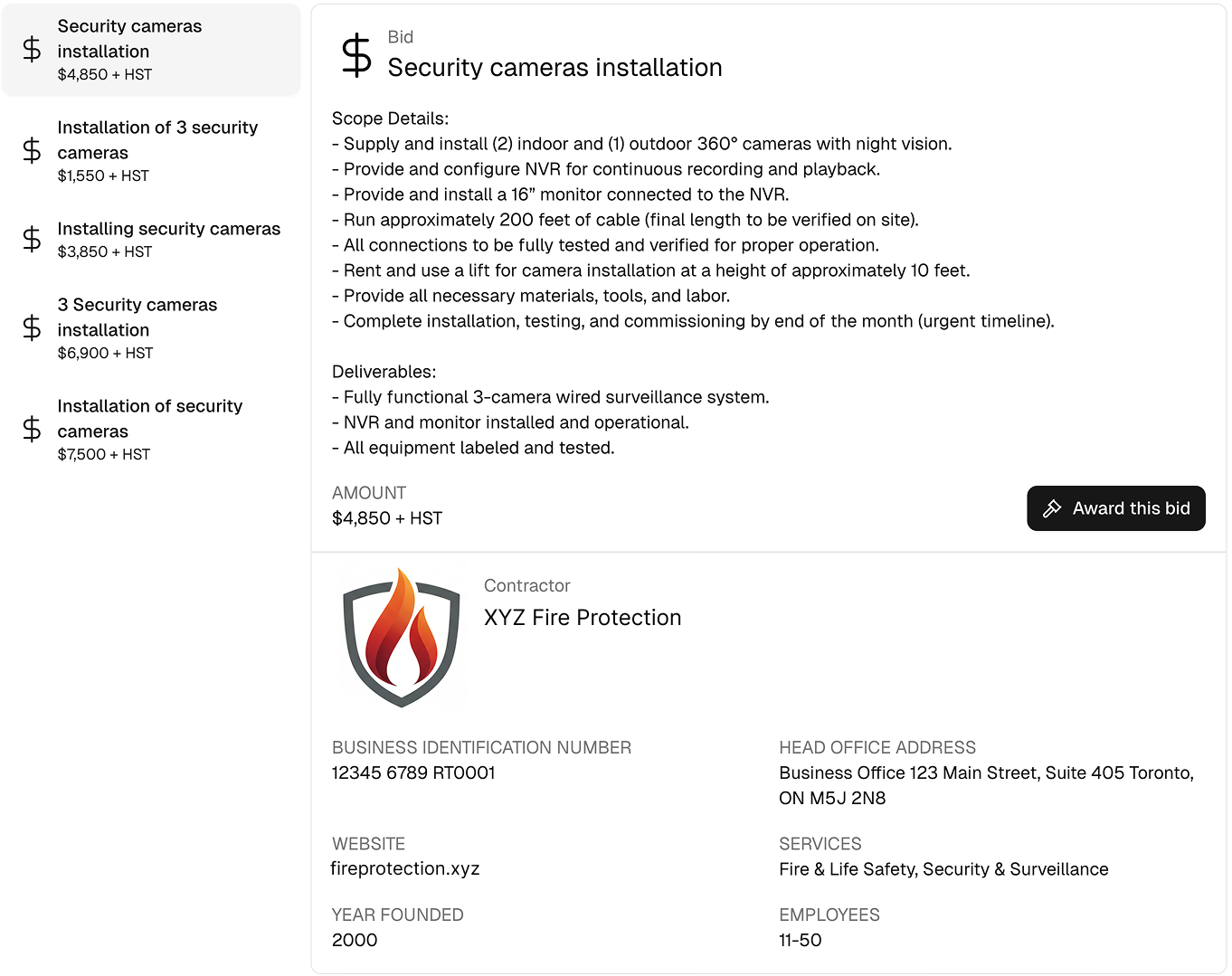The width and height of the screenshot is (1232, 976).
Task: Click the XYZ Fire Protection contractor name
Action: pos(583,618)
